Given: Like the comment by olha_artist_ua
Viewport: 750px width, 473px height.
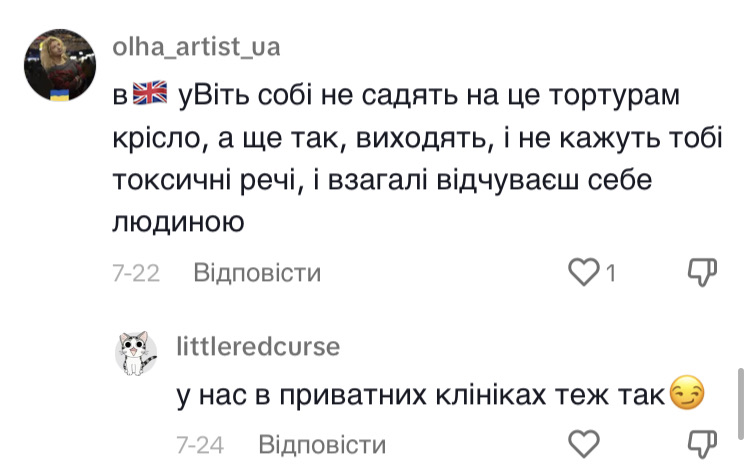Looking at the screenshot, I should click(x=582, y=272).
